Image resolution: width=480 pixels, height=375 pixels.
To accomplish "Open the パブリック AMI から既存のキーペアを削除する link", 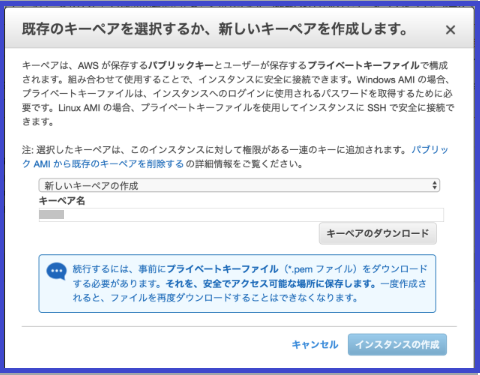I will click(x=103, y=164).
